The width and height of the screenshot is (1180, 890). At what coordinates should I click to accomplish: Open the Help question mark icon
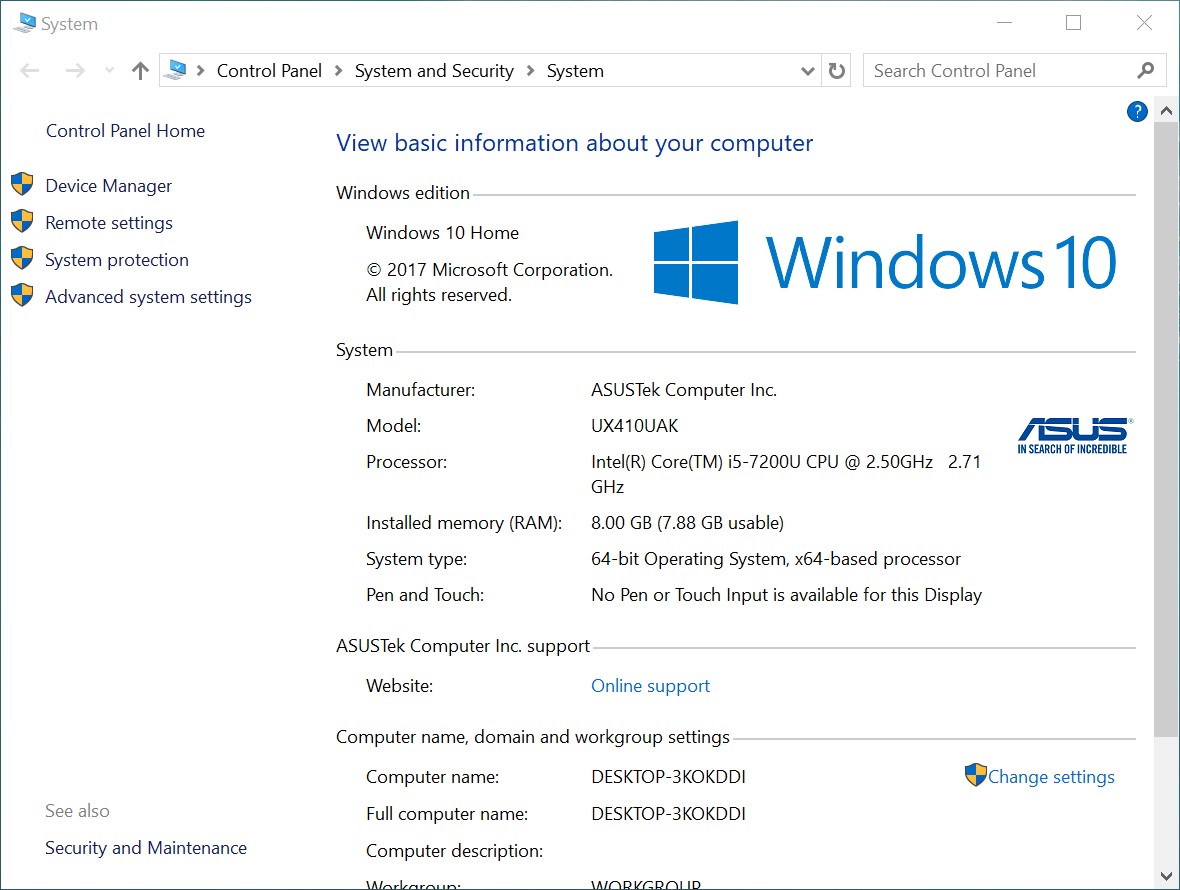click(1137, 112)
